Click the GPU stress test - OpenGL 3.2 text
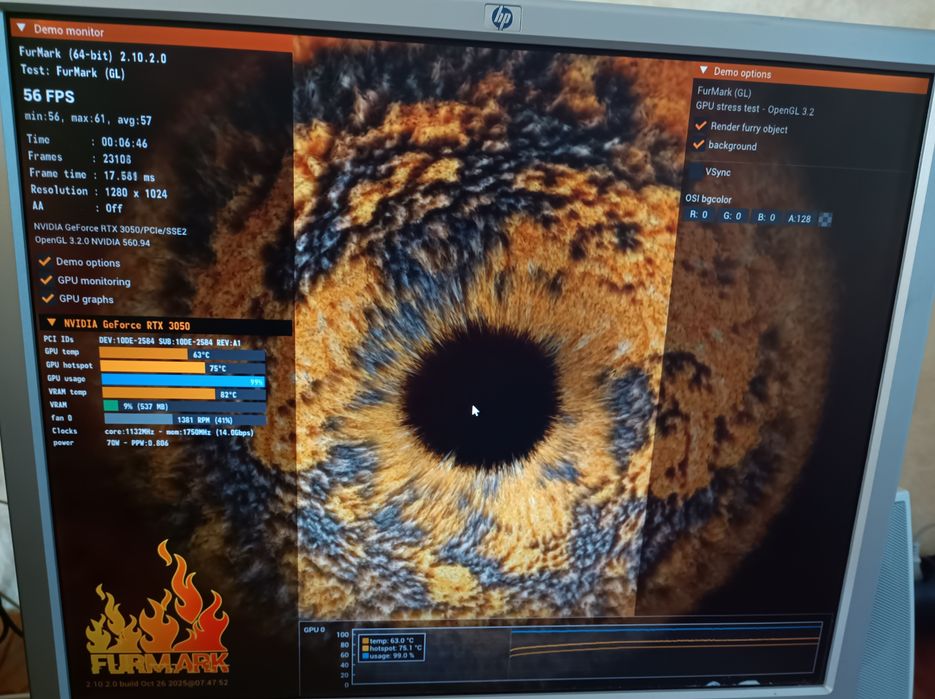The height and width of the screenshot is (699, 935). [754, 109]
